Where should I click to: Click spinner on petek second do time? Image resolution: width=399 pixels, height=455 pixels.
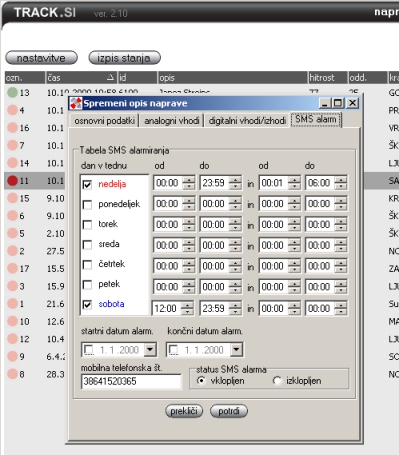pyautogui.click(x=341, y=287)
